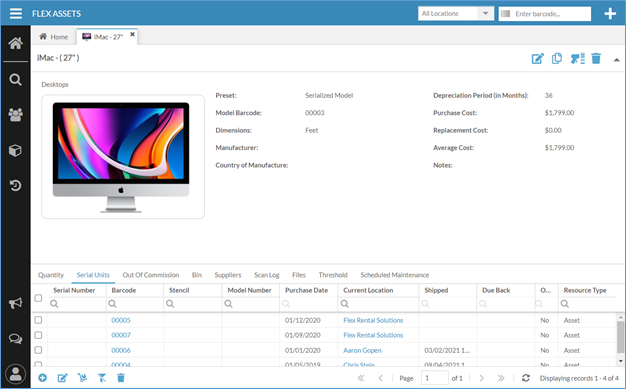Image resolution: width=626 pixels, height=389 pixels.
Task: Click the Barcode column filter field
Action: click(135, 304)
